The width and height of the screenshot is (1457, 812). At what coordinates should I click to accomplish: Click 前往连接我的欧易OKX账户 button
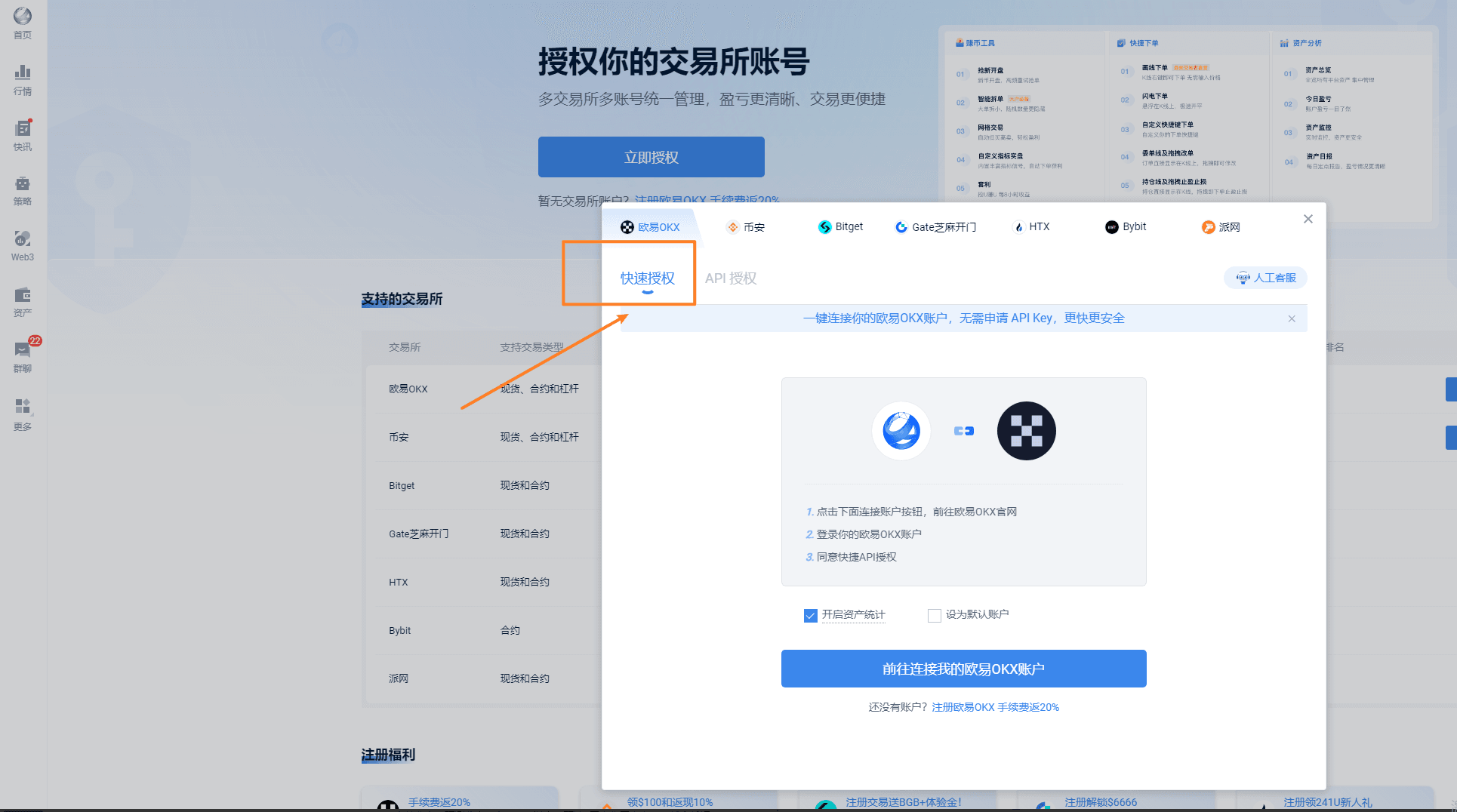pos(963,669)
